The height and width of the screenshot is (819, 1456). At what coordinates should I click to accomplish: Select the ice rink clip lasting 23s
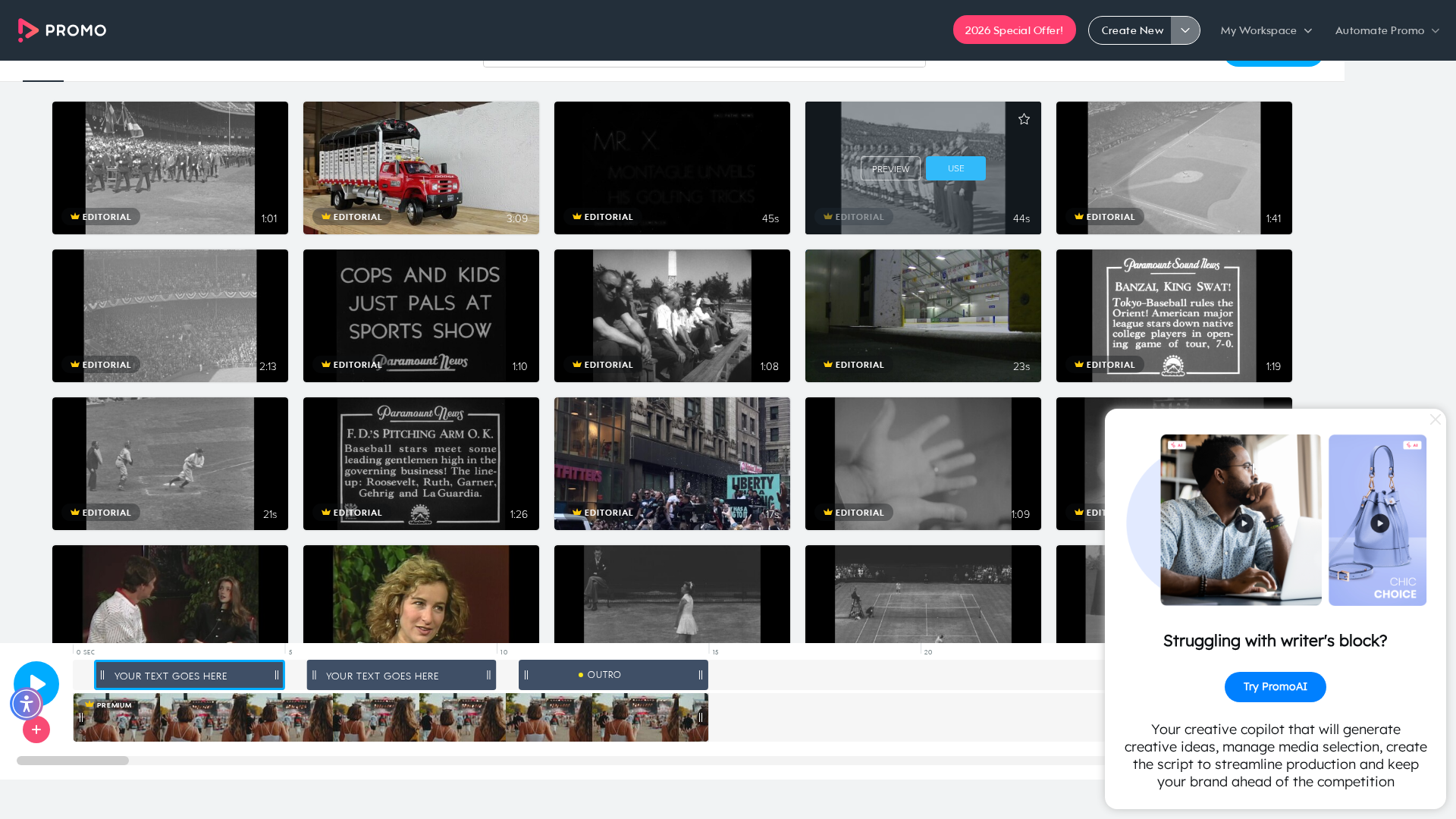923,315
